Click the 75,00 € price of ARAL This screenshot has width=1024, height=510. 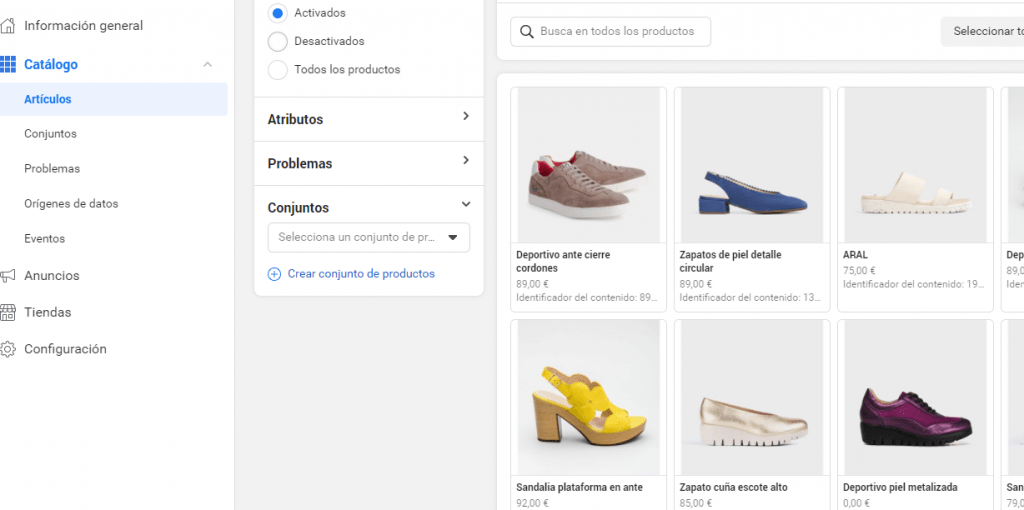click(859, 270)
